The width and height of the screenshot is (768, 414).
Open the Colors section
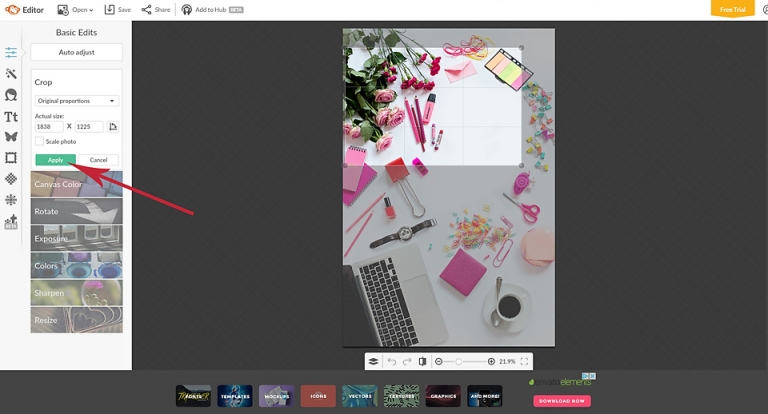(x=77, y=266)
